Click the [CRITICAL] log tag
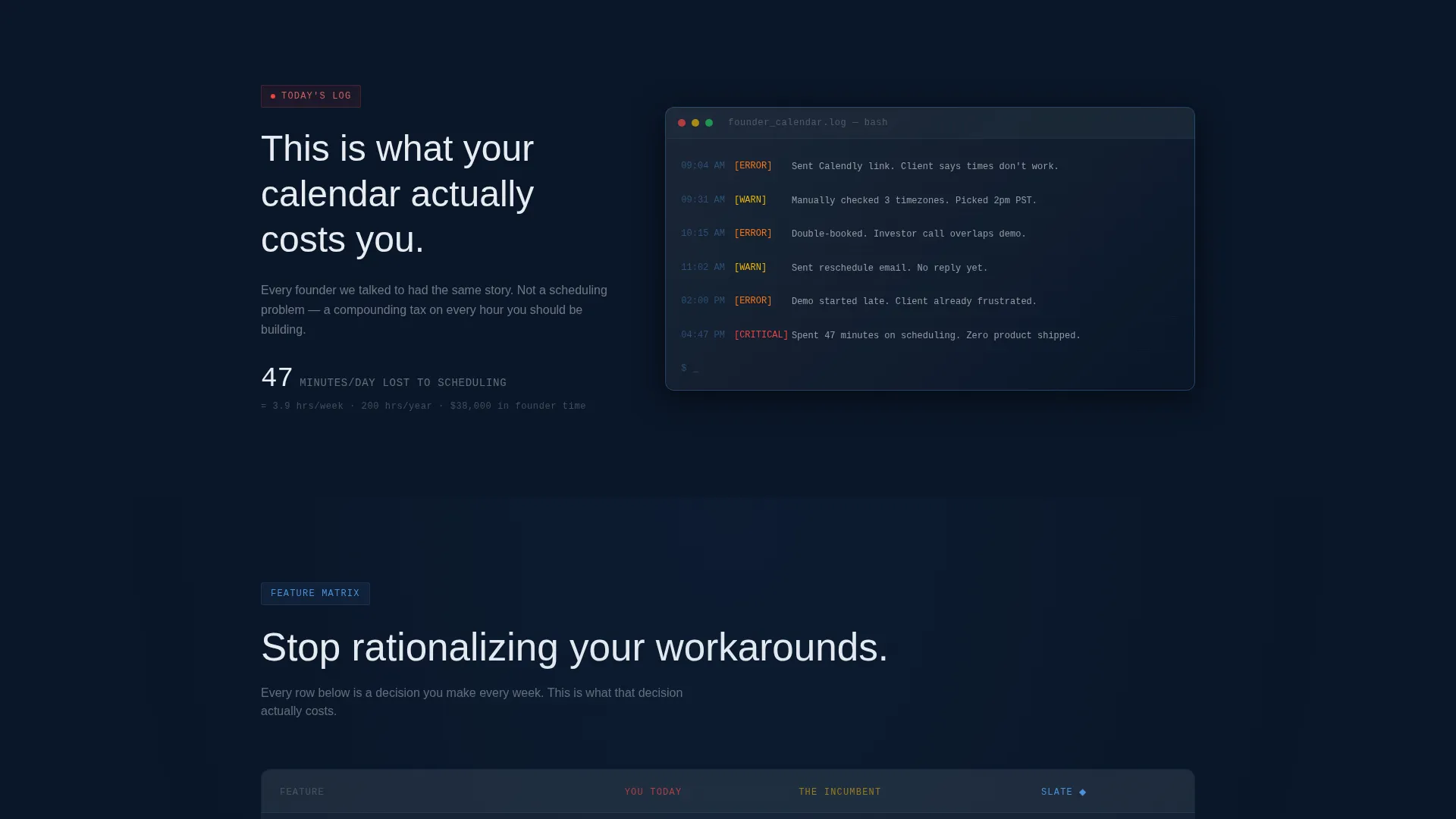 [x=761, y=335]
